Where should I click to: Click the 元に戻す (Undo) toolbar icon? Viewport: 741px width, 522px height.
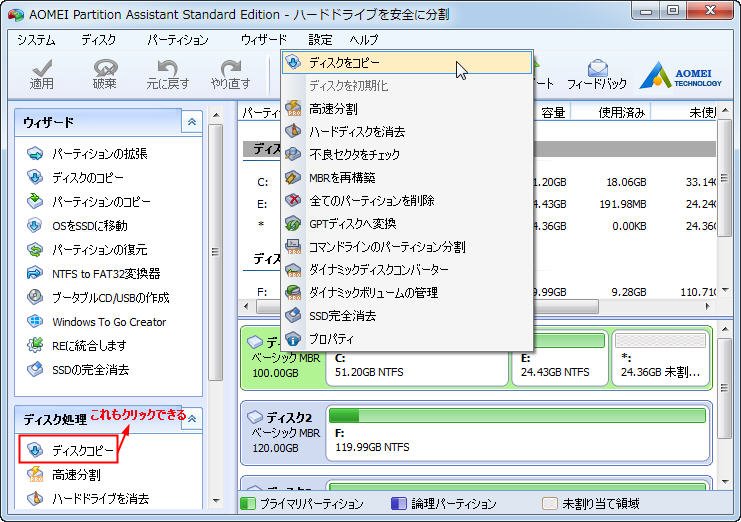(167, 68)
